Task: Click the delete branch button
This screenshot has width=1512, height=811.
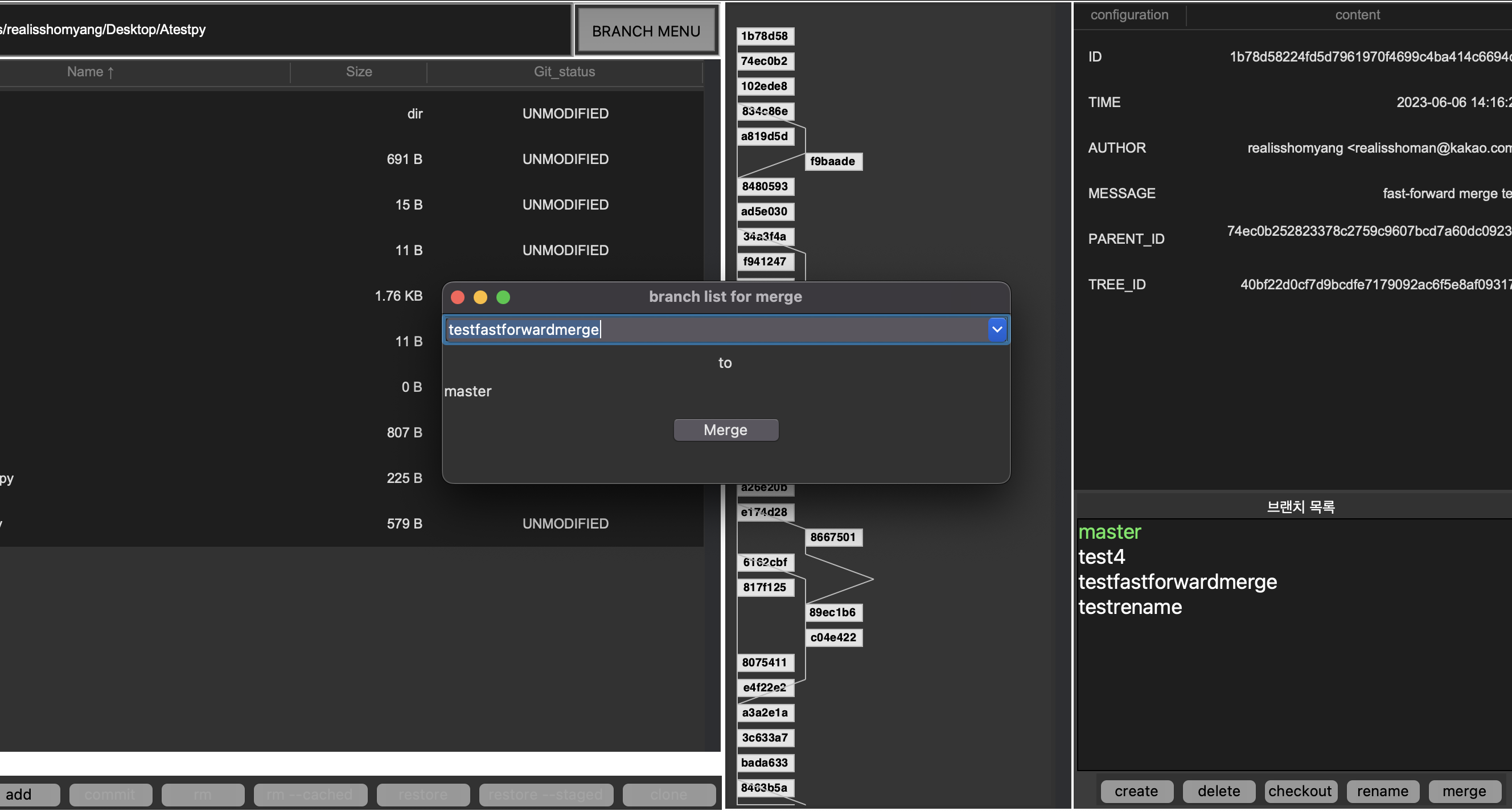Action: click(x=1218, y=792)
